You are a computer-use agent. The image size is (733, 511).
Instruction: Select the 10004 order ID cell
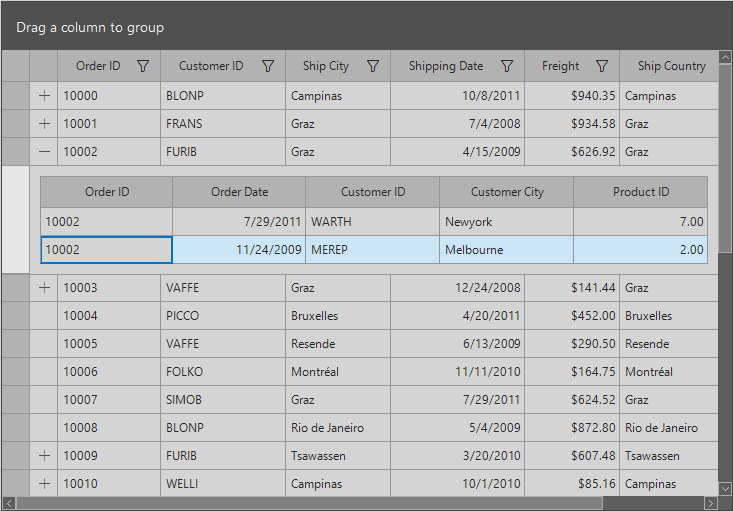point(109,316)
